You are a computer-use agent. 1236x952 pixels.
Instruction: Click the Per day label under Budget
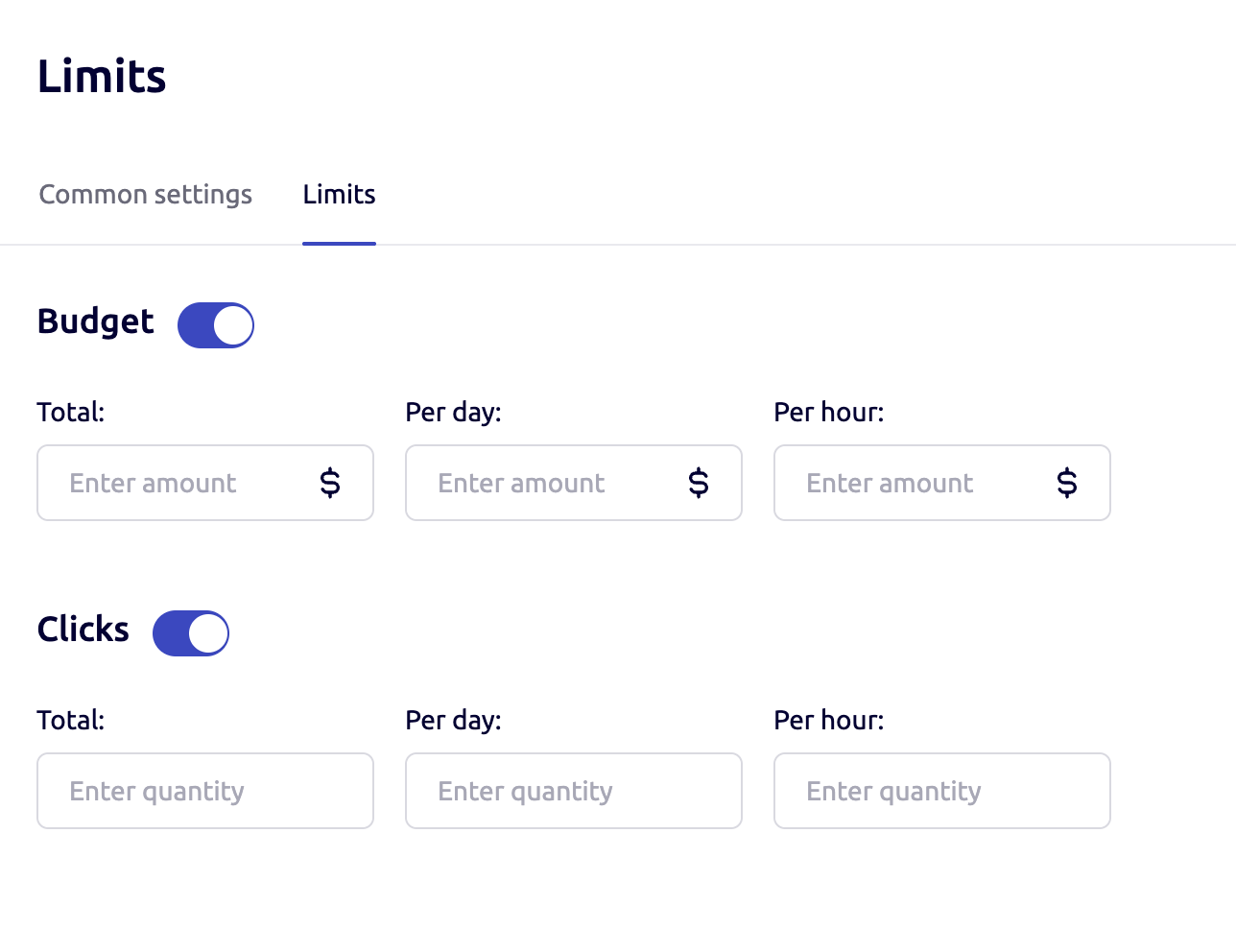(453, 413)
